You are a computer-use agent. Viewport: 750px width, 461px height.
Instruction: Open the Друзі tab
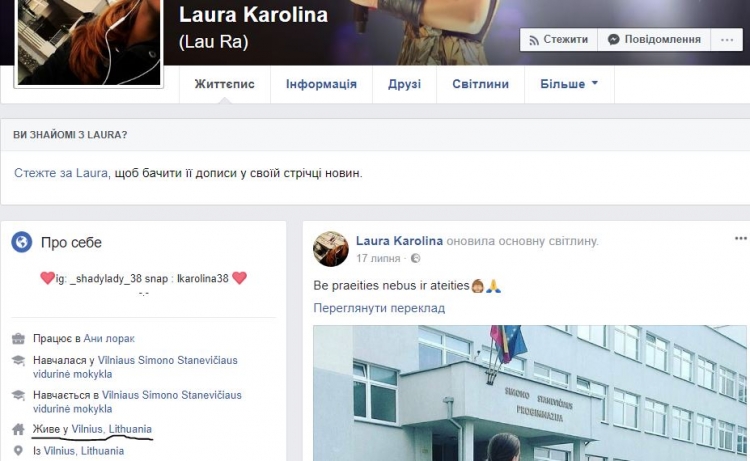404,84
